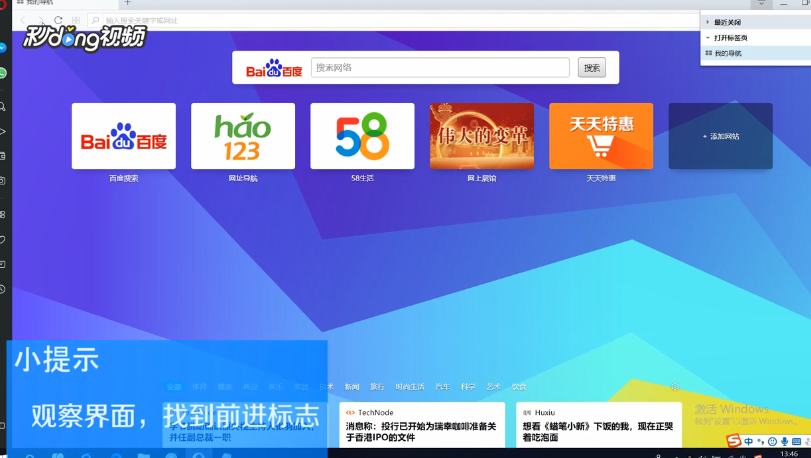
Task: Click the Sogou emoji smiley icon
Action: [772, 441]
